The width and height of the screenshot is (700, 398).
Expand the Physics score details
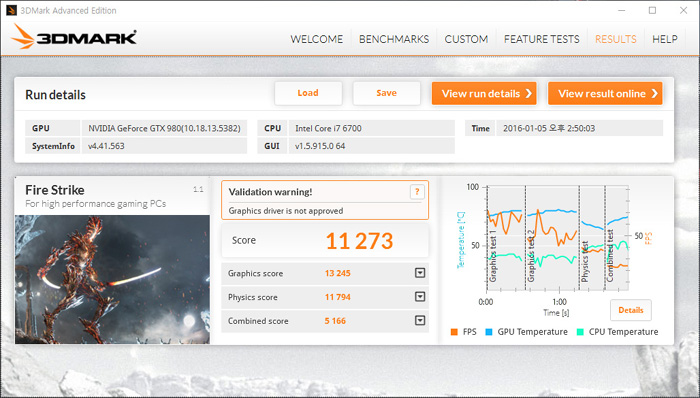pos(420,296)
